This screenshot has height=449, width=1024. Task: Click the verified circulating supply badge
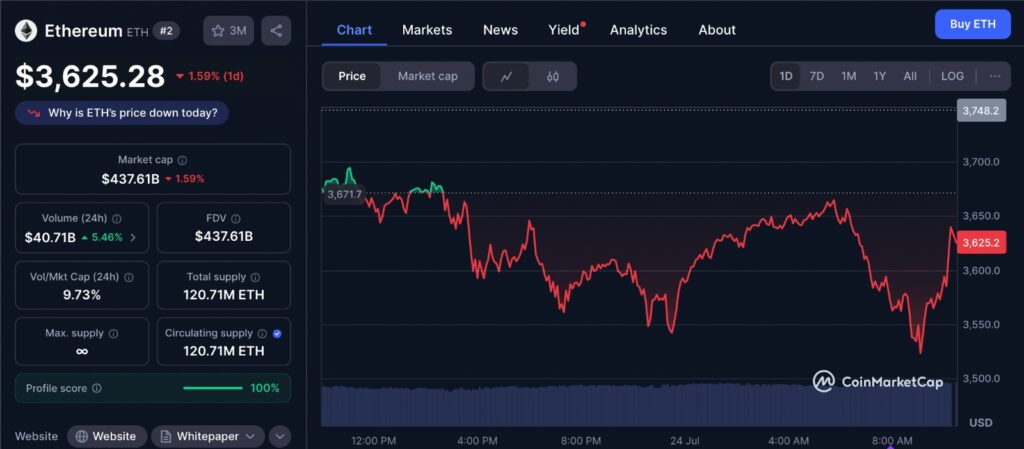click(277, 333)
